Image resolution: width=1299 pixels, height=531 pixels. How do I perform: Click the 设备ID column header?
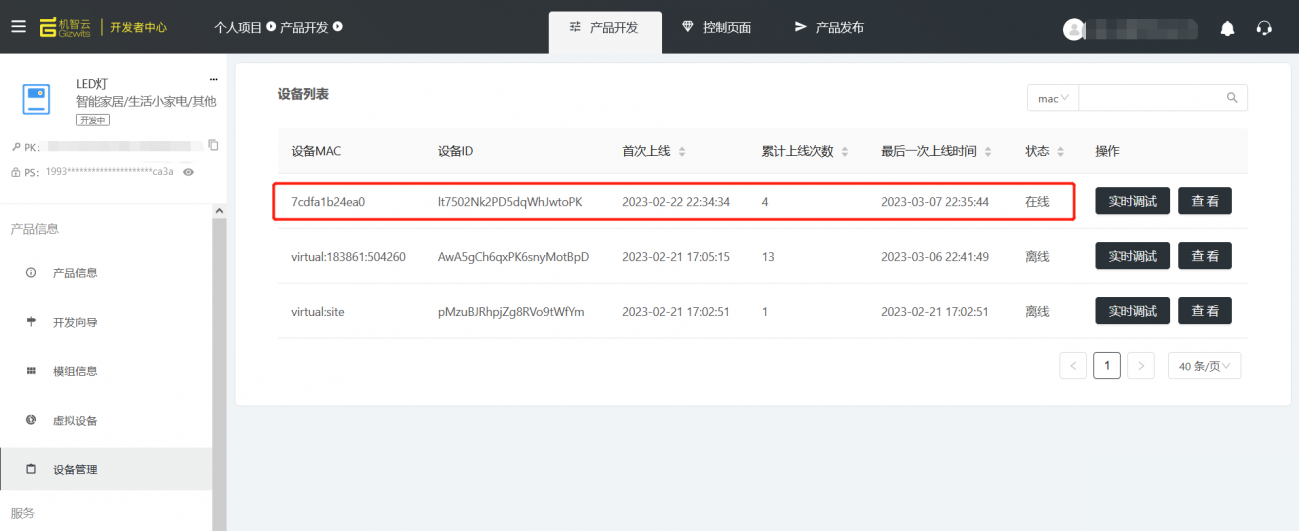click(x=455, y=152)
